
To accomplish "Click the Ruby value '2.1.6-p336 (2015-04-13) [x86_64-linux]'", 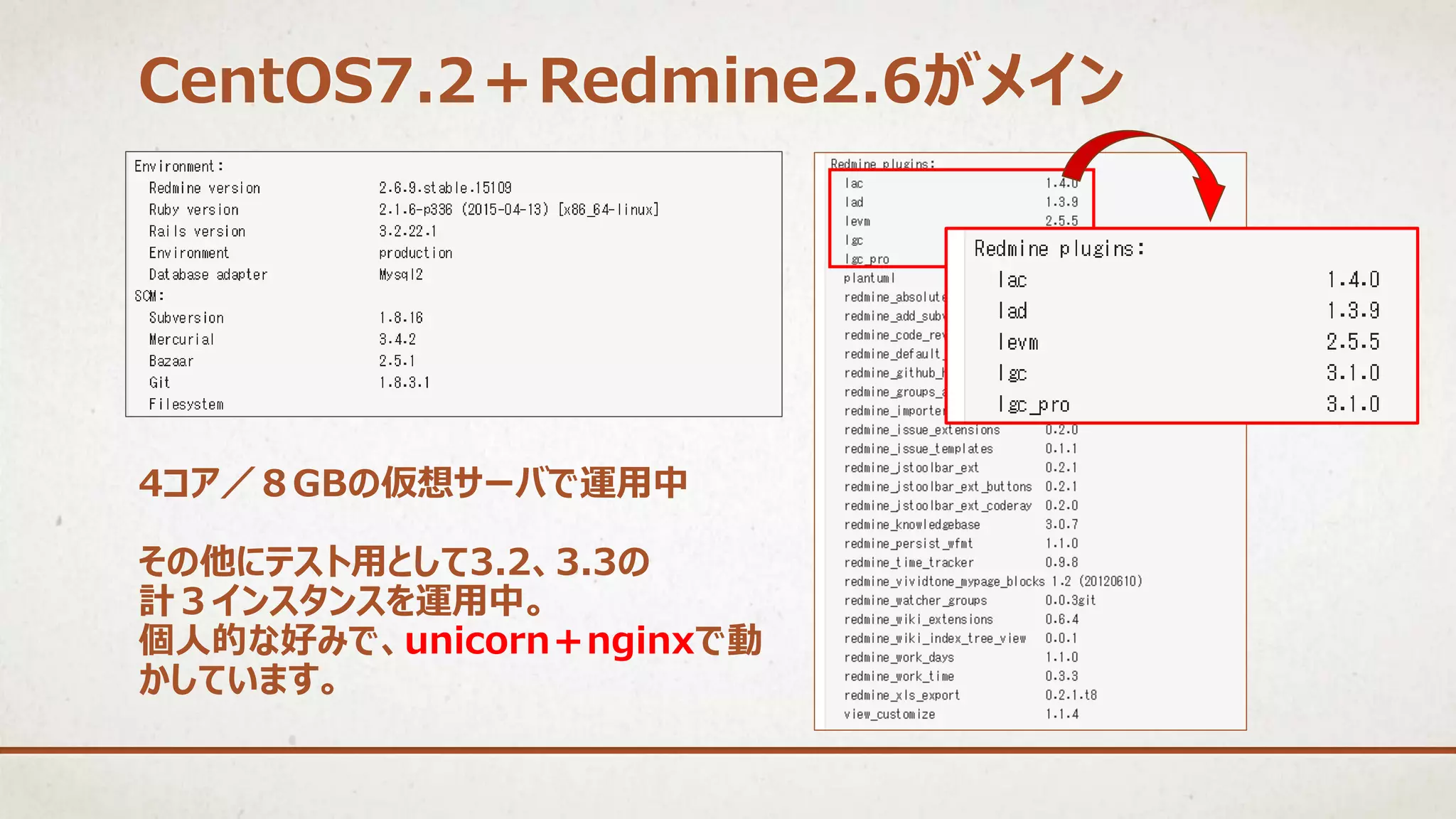I will [519, 210].
